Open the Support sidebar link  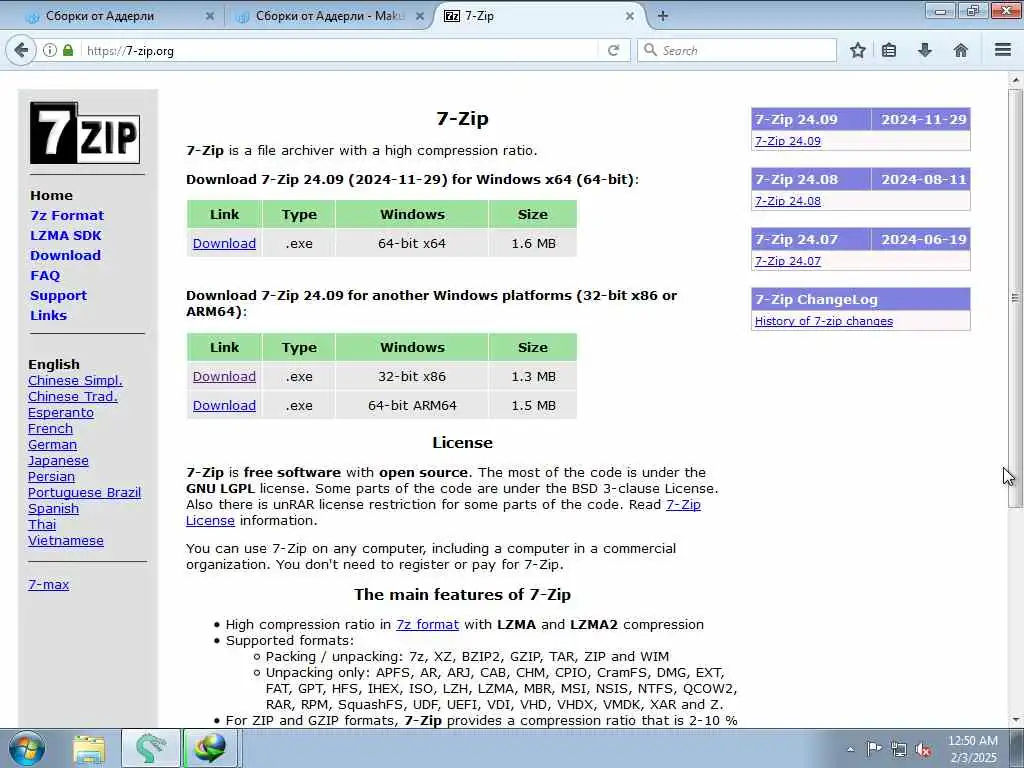coord(58,296)
